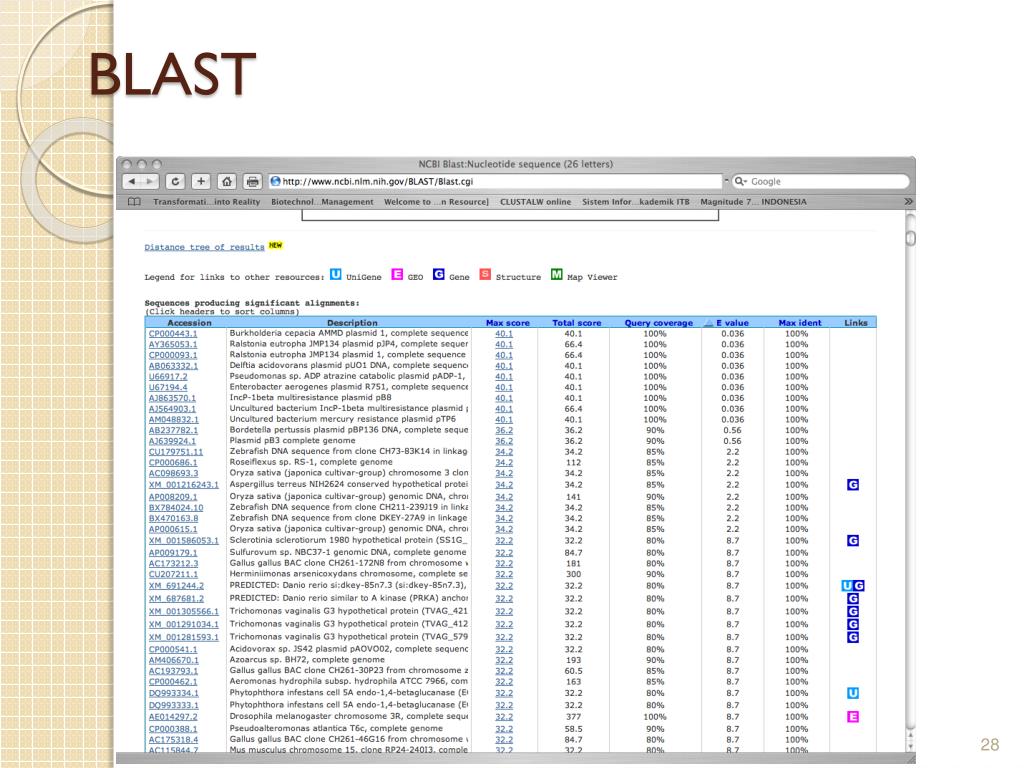Open the Distance tree of results link

pyautogui.click(x=204, y=247)
